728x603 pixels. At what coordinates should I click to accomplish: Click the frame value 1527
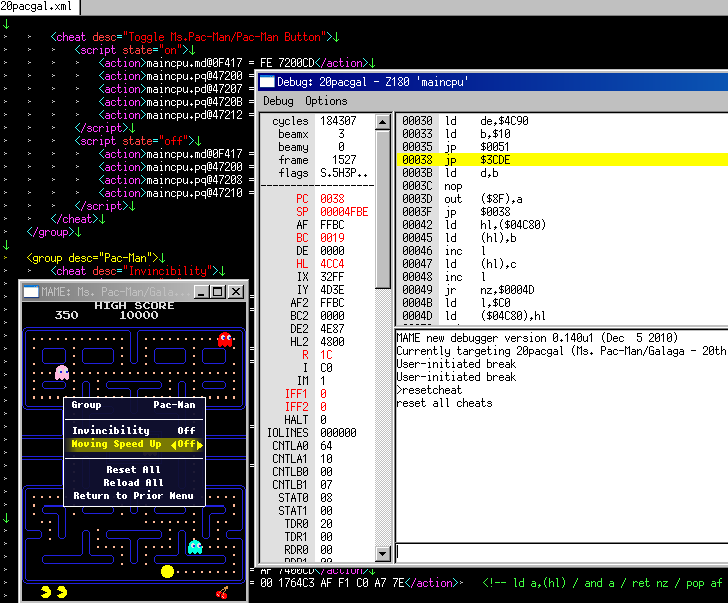[x=344, y=160]
